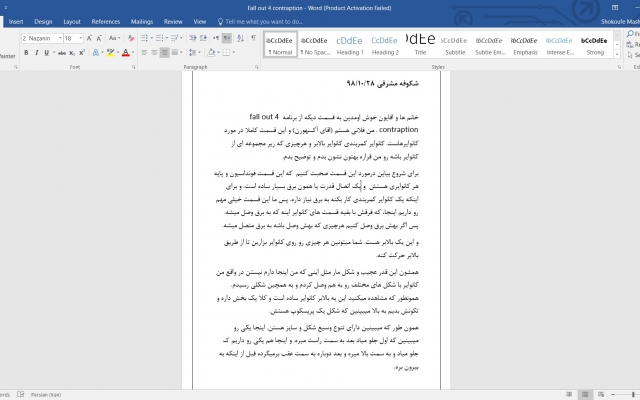Apply the red font color
Screen dimensions: 640x400
click(x=126, y=53)
